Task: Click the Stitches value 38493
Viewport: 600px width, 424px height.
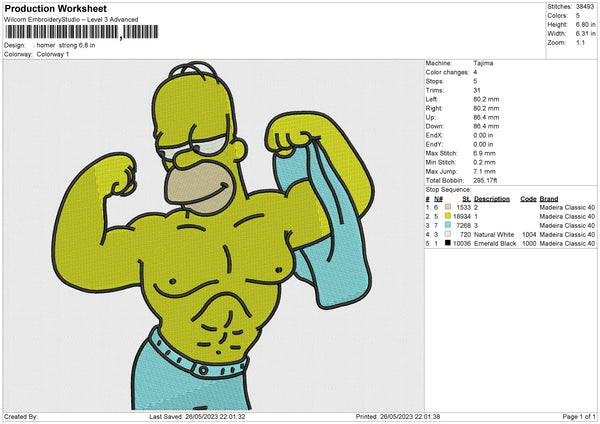Action: [585, 7]
